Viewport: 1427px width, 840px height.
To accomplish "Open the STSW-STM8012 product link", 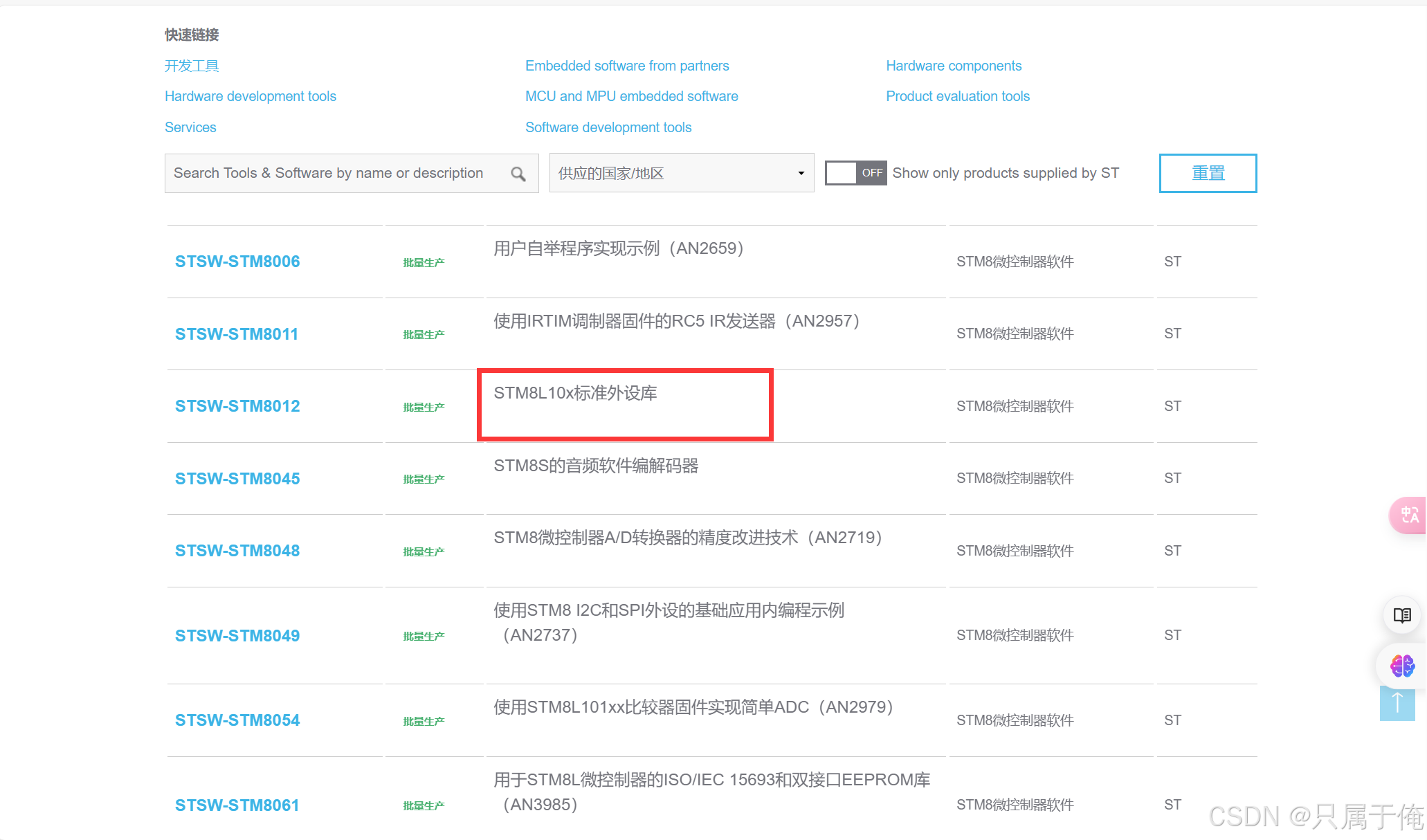I will 237,406.
